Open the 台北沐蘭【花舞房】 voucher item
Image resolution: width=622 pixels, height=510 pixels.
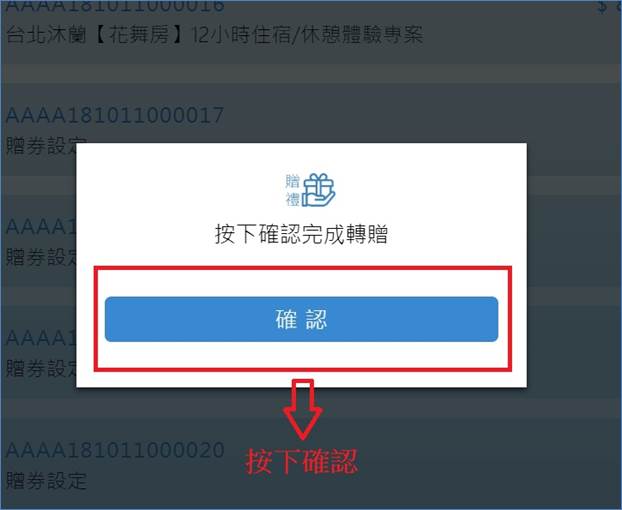click(x=215, y=35)
